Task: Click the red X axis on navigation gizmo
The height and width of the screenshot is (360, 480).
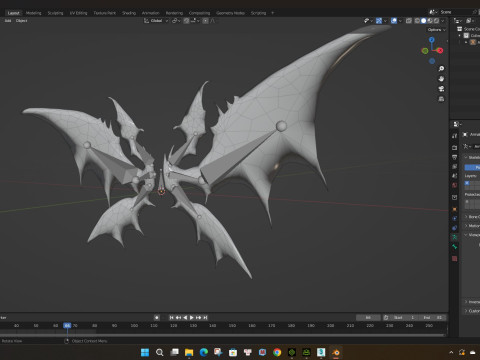Action: pyautogui.click(x=440, y=51)
